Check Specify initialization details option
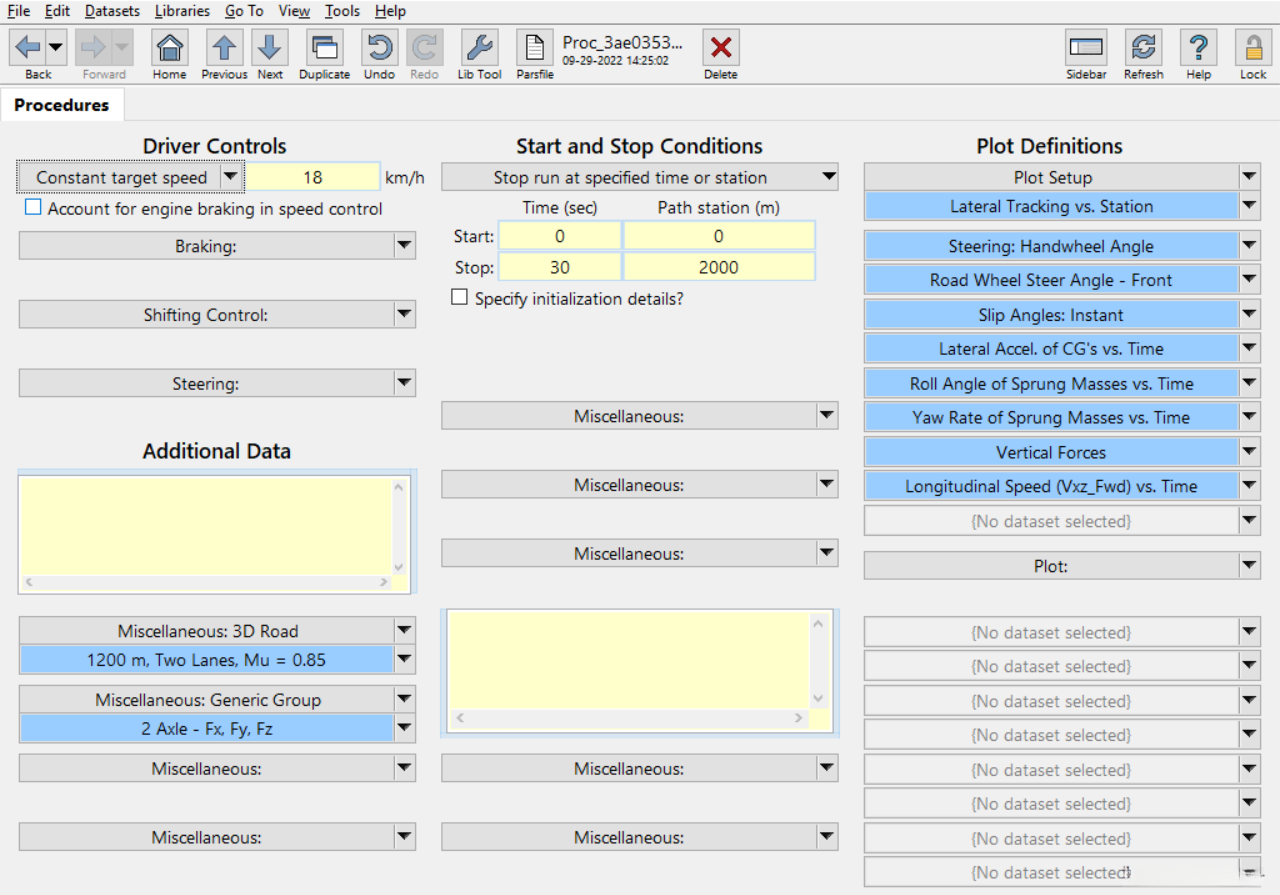 point(459,298)
